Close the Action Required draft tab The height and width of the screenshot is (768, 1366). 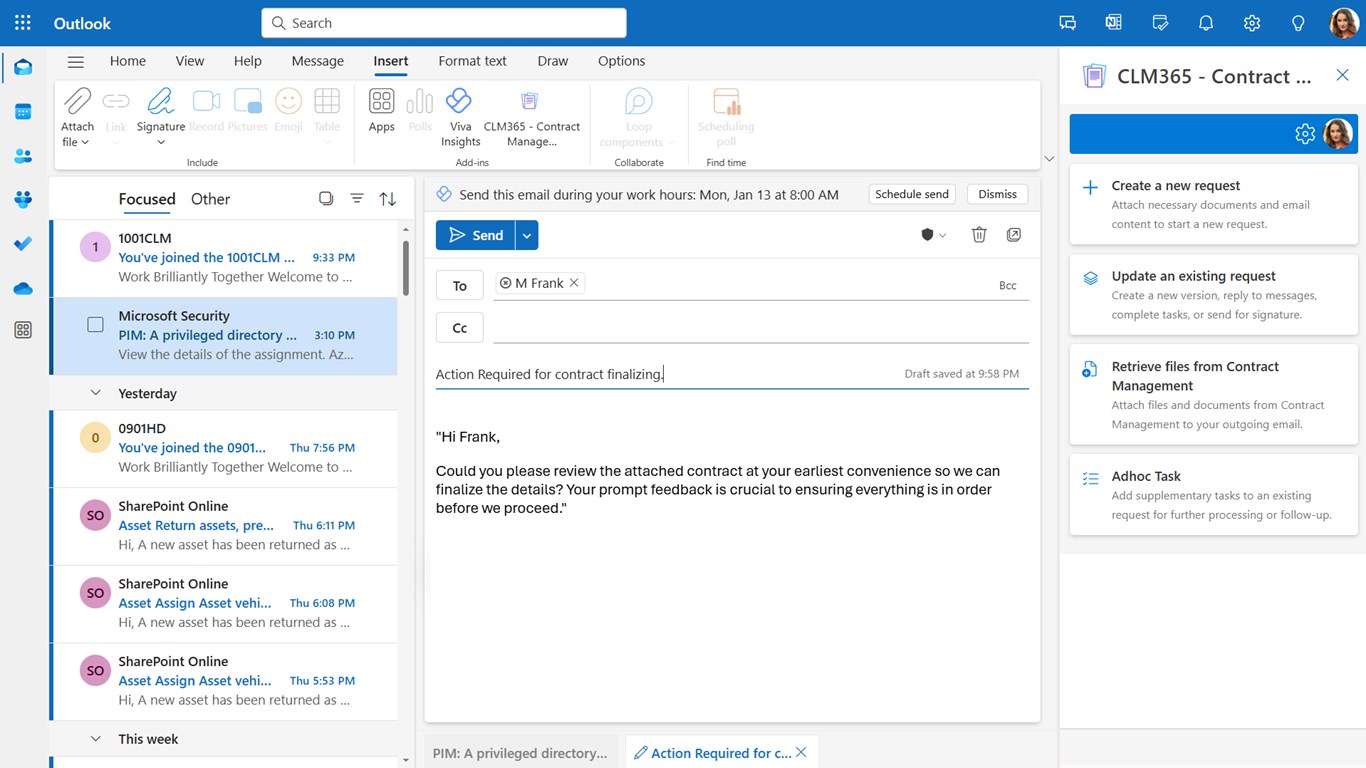tap(801, 753)
